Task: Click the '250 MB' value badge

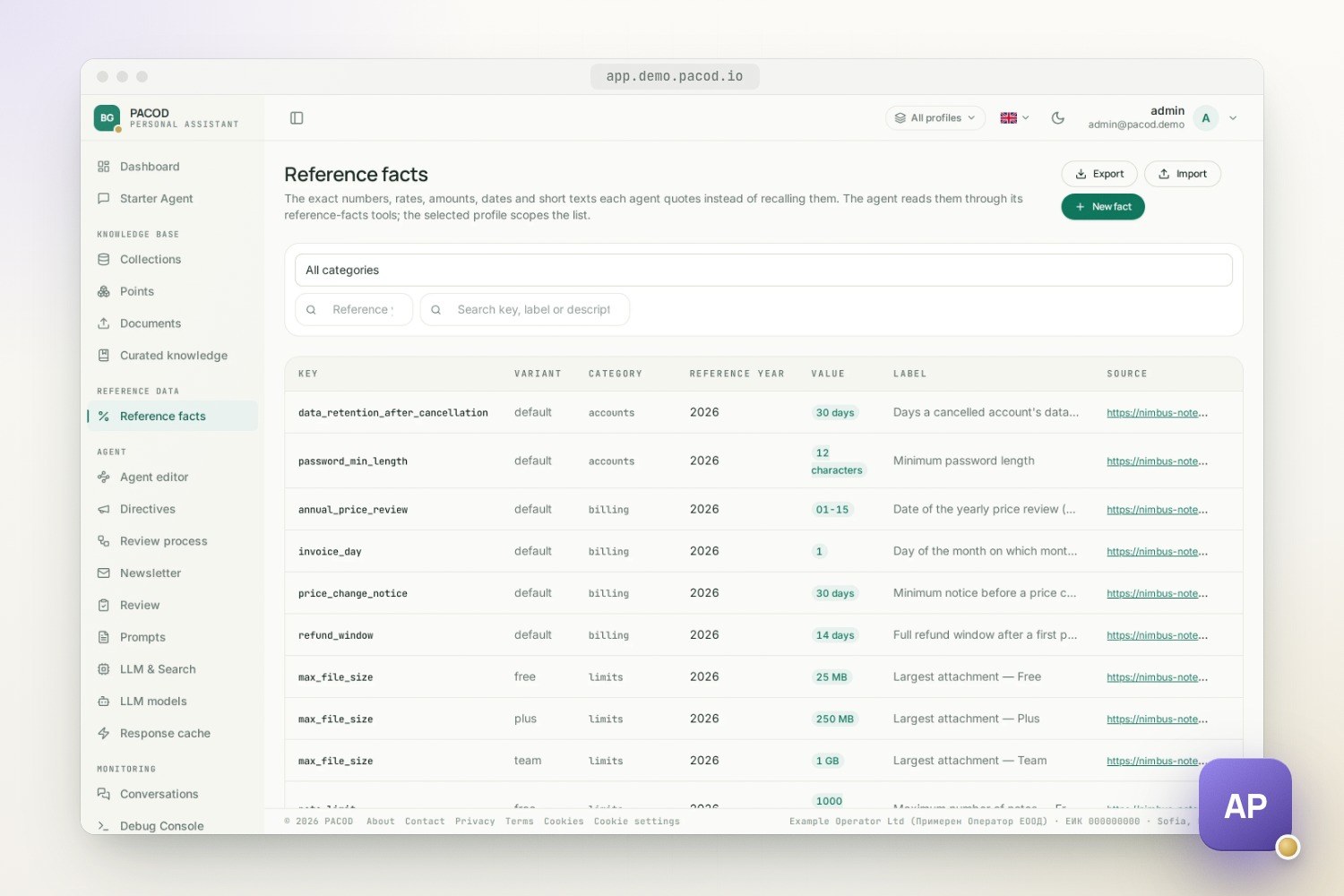Action: [834, 719]
